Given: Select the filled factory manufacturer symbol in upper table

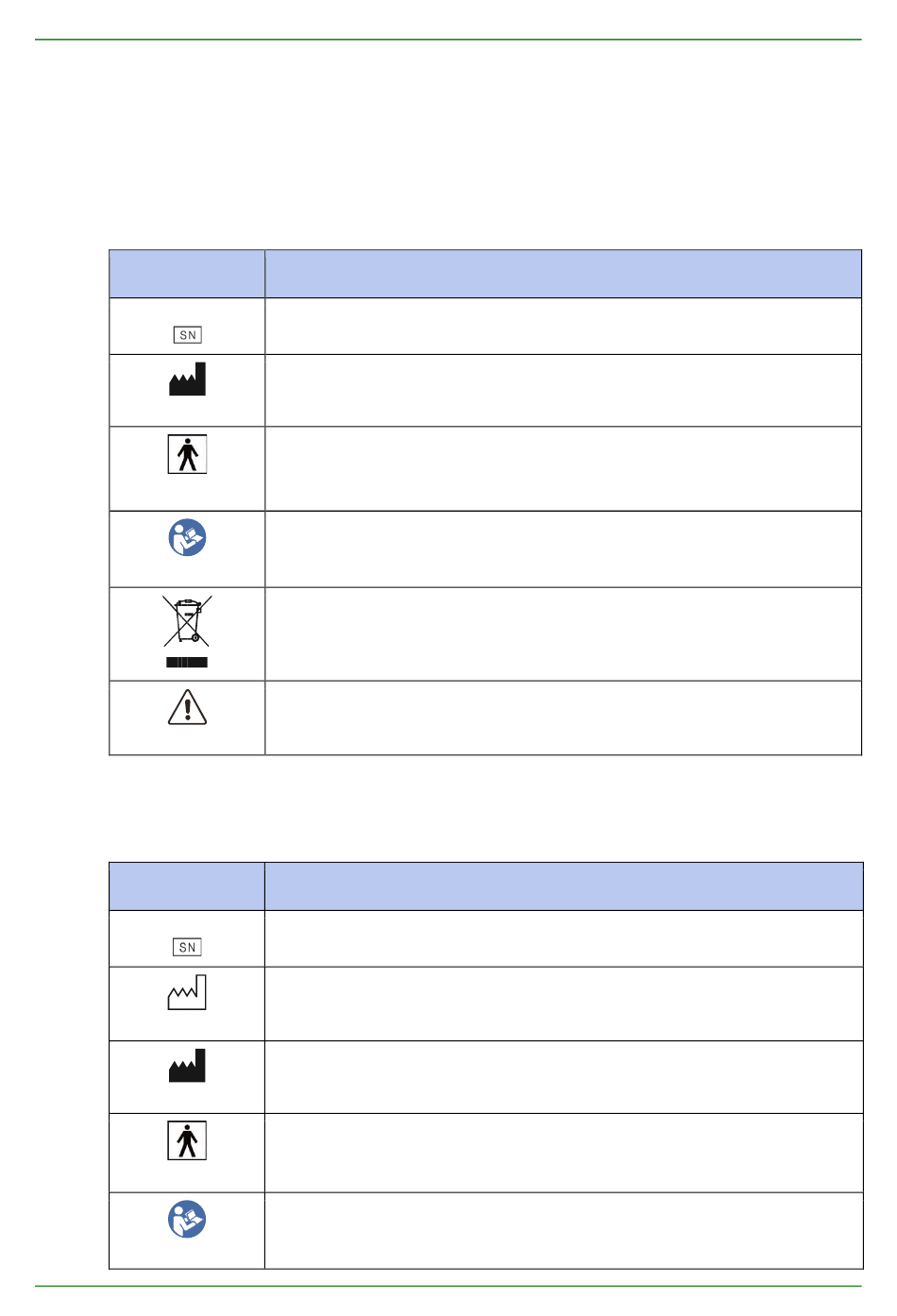Looking at the screenshot, I should [187, 379].
